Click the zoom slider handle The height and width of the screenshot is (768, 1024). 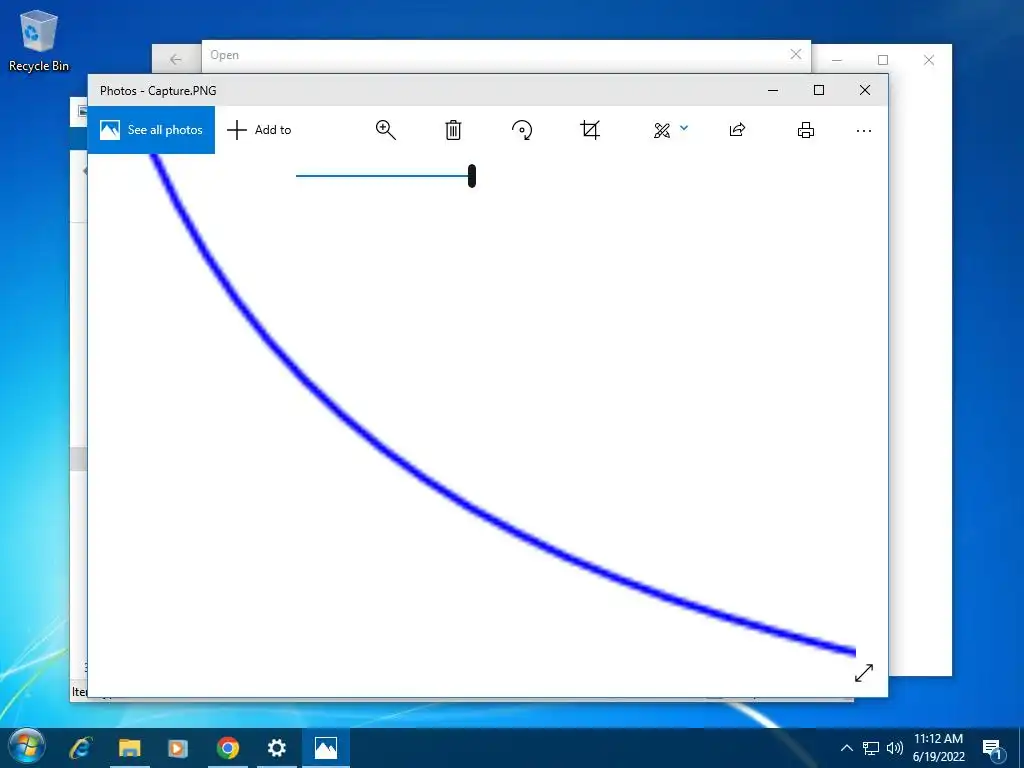click(472, 176)
